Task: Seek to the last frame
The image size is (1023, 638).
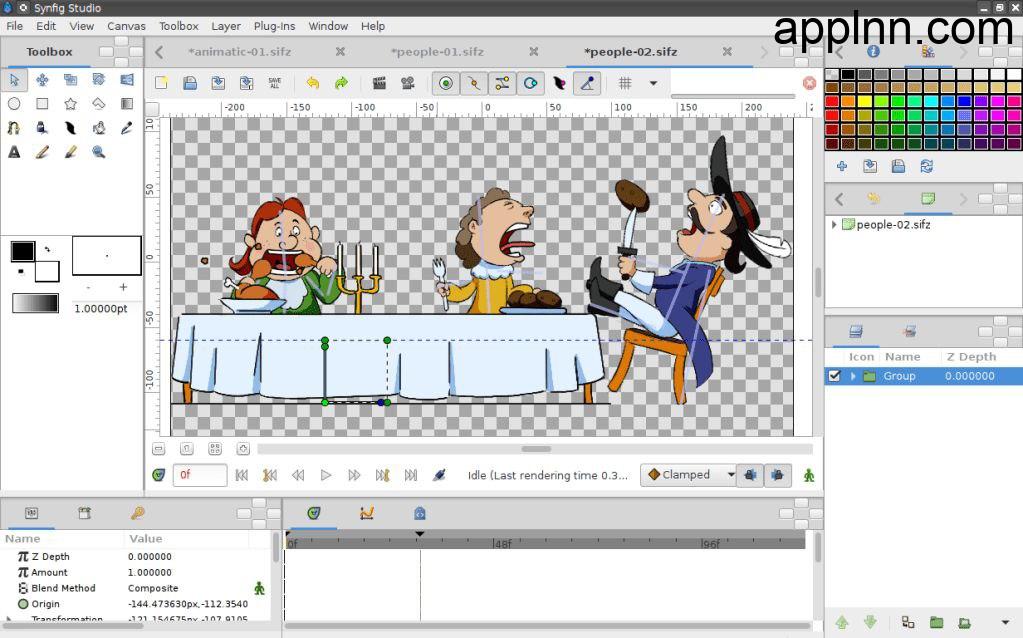Action: coord(410,476)
